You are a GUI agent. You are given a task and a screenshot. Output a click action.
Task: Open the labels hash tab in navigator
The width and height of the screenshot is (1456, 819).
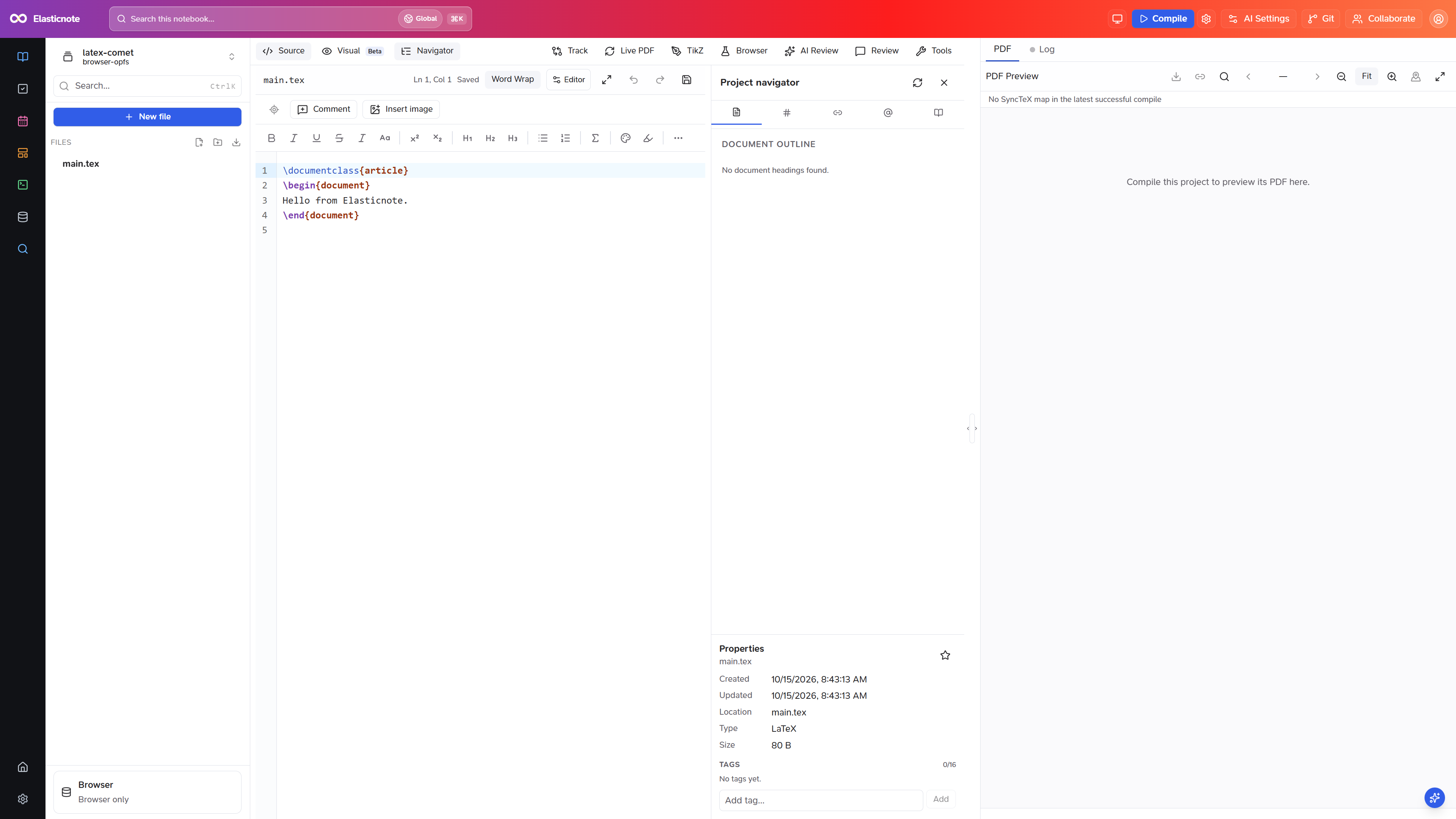(x=787, y=113)
